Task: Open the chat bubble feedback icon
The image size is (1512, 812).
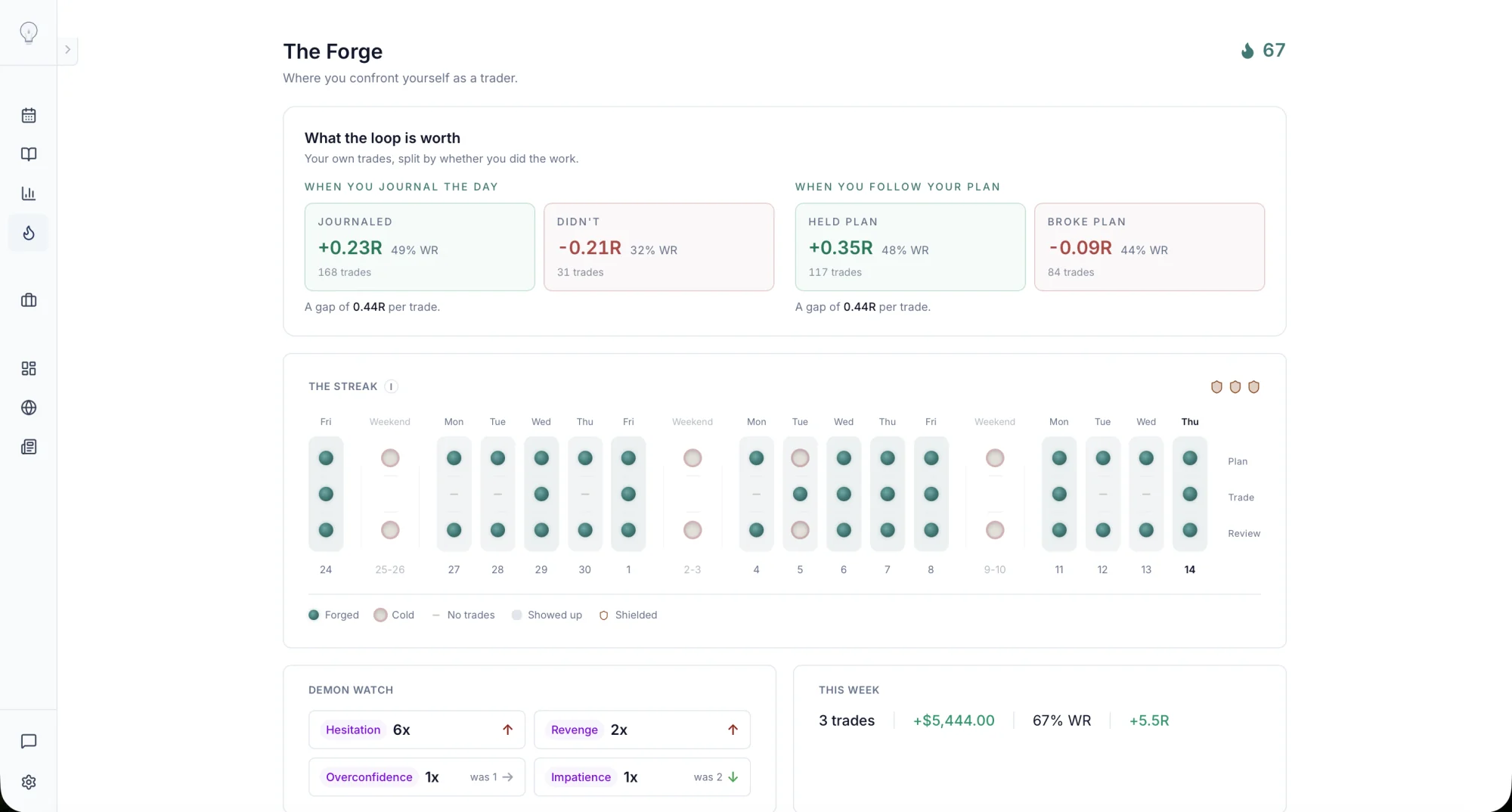Action: [x=29, y=742]
